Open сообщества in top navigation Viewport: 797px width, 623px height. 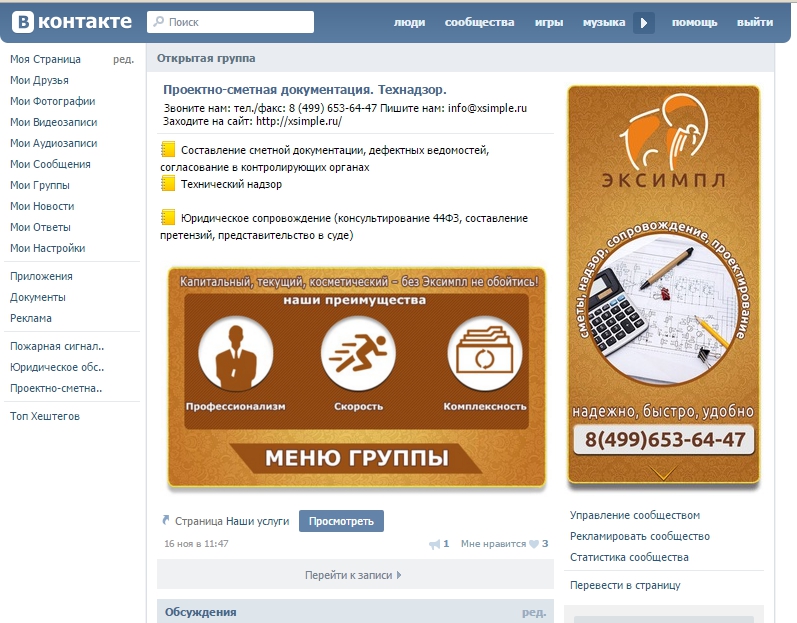pyautogui.click(x=479, y=22)
